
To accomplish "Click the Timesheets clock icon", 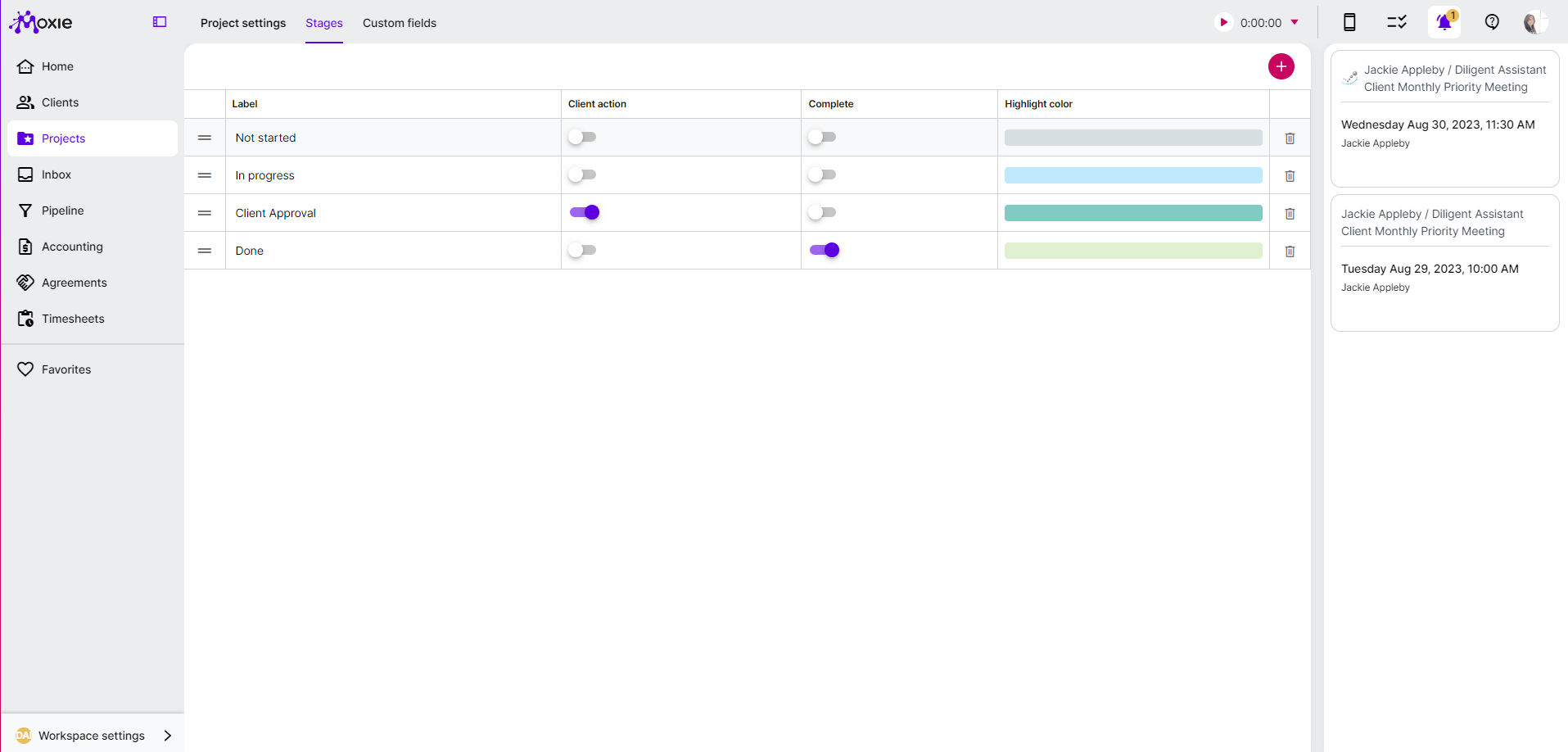I will [25, 318].
